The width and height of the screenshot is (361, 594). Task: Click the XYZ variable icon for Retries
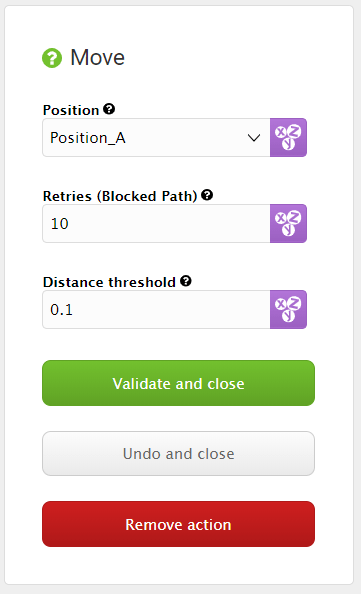pyautogui.click(x=288, y=224)
